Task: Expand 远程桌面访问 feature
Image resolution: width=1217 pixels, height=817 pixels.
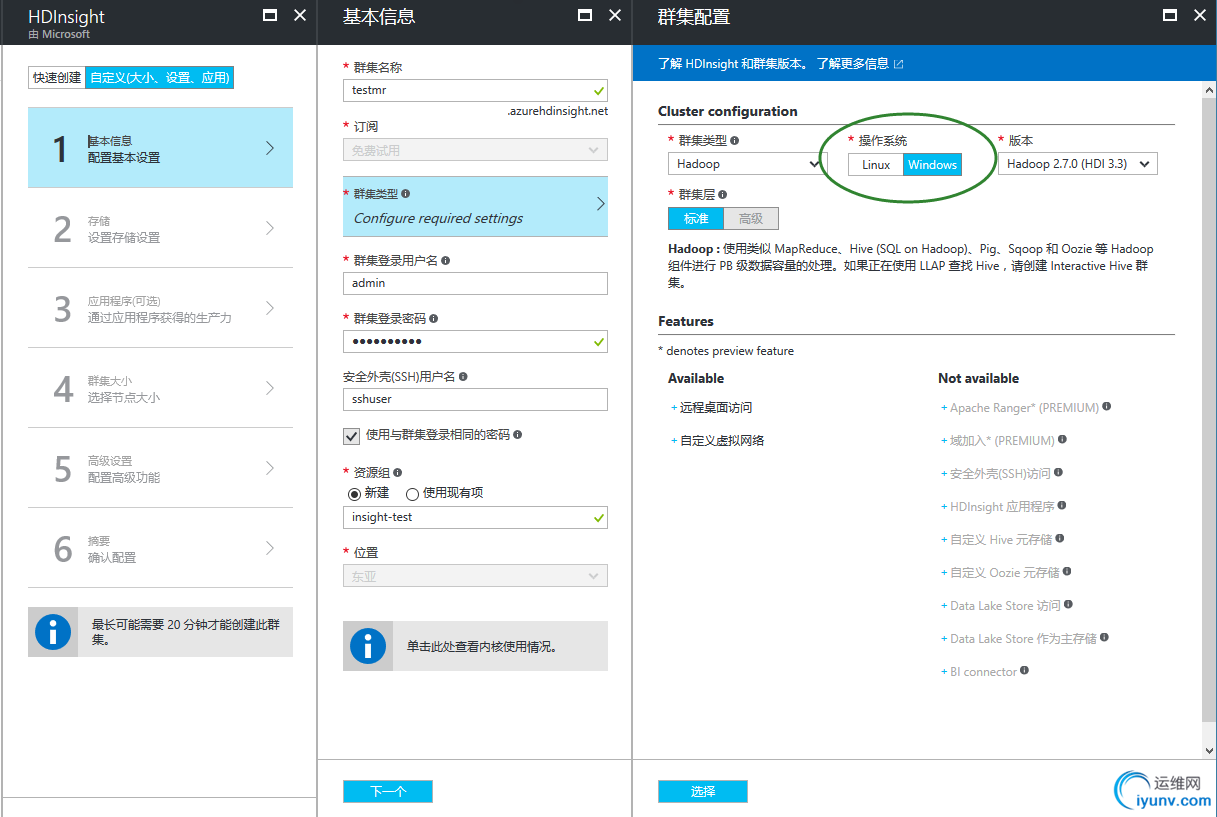Action: (x=712, y=408)
